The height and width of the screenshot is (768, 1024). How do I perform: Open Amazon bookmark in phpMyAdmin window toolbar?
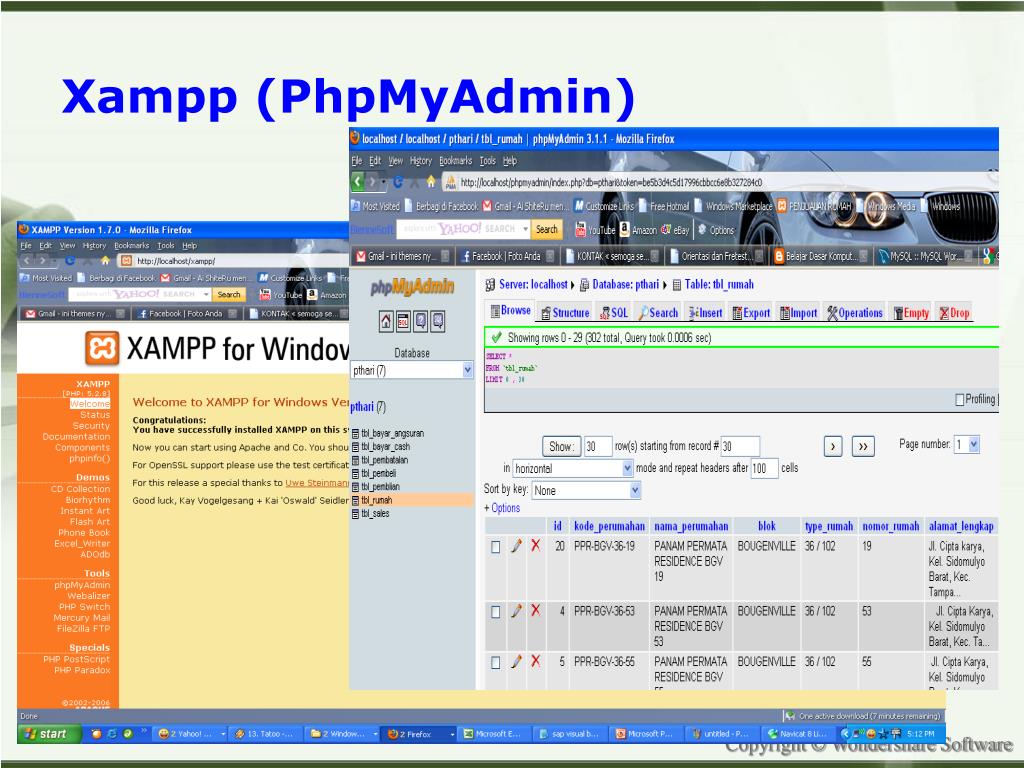[x=638, y=229]
